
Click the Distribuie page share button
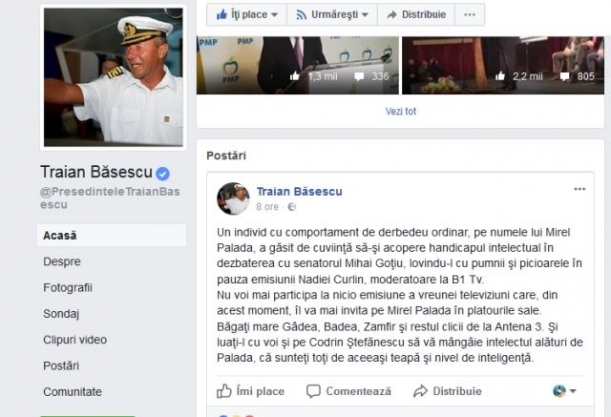click(416, 14)
